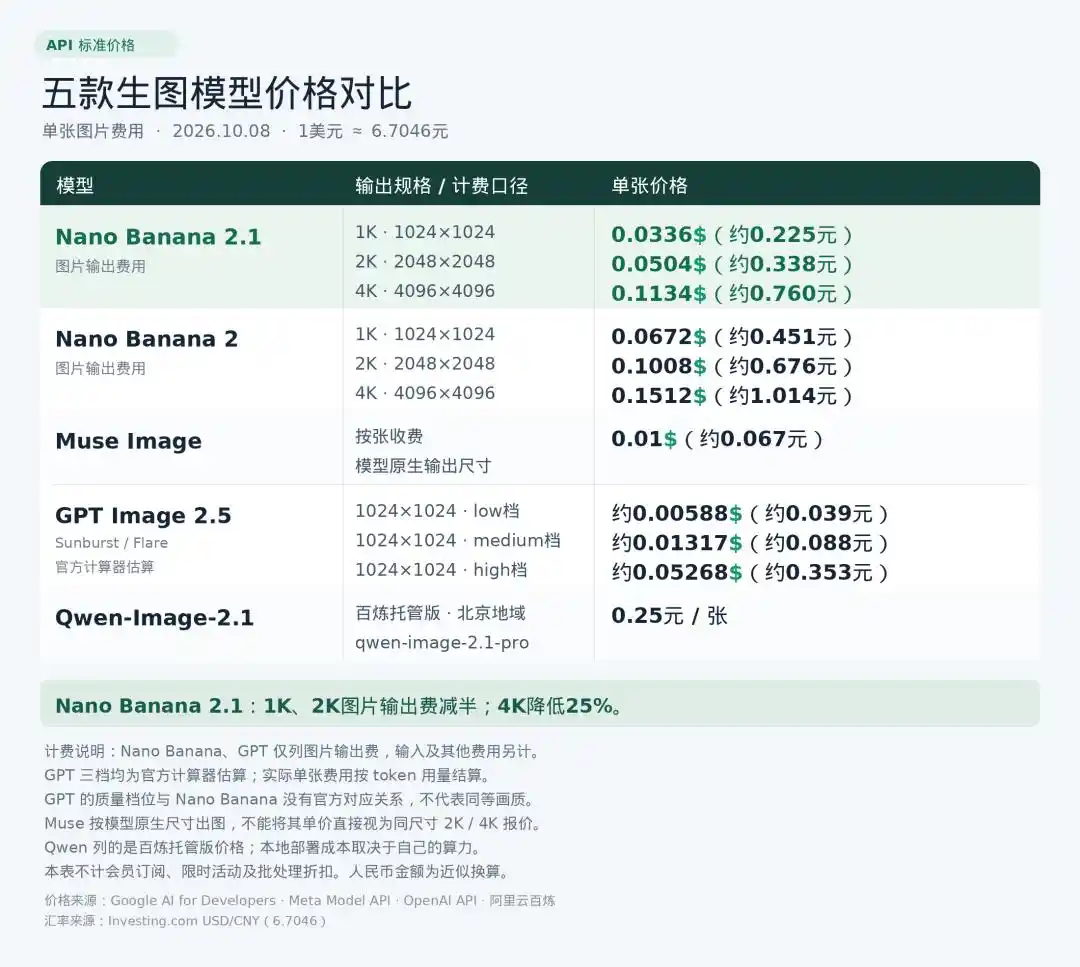Click the Nano Banana 2.1 price "0.1134$"

point(658,294)
